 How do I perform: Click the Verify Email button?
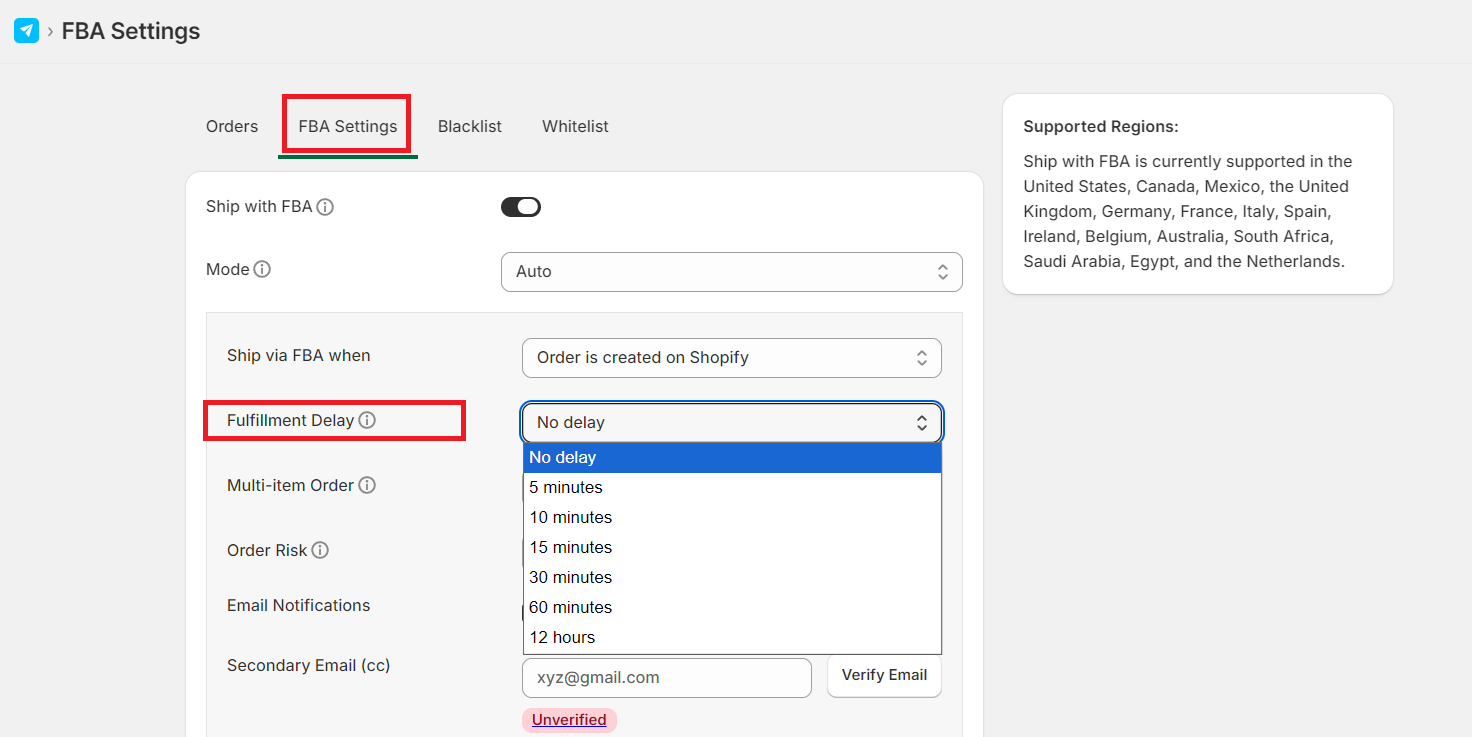884,676
